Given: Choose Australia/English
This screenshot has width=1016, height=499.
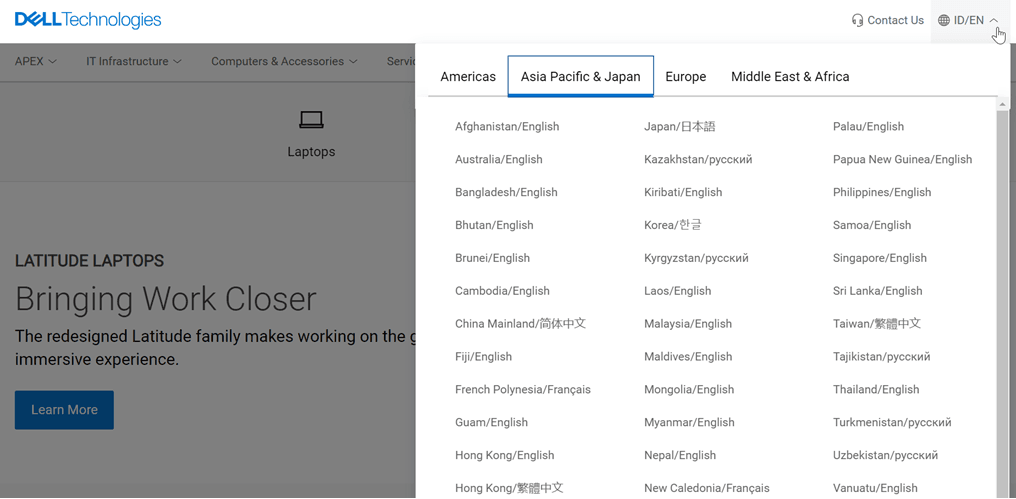Looking at the screenshot, I should [x=498, y=159].
